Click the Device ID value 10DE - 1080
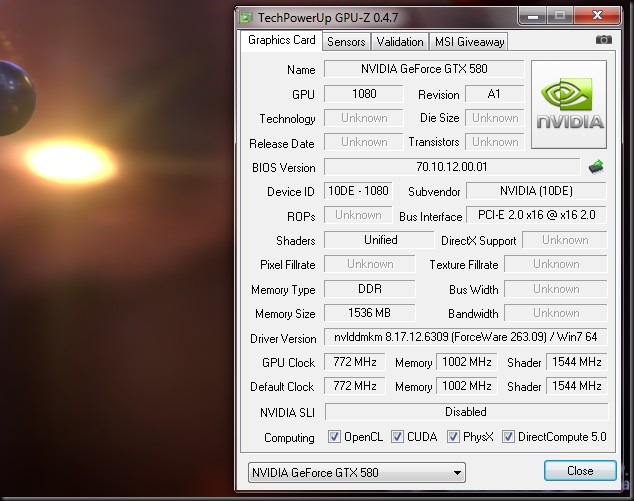 [358, 191]
